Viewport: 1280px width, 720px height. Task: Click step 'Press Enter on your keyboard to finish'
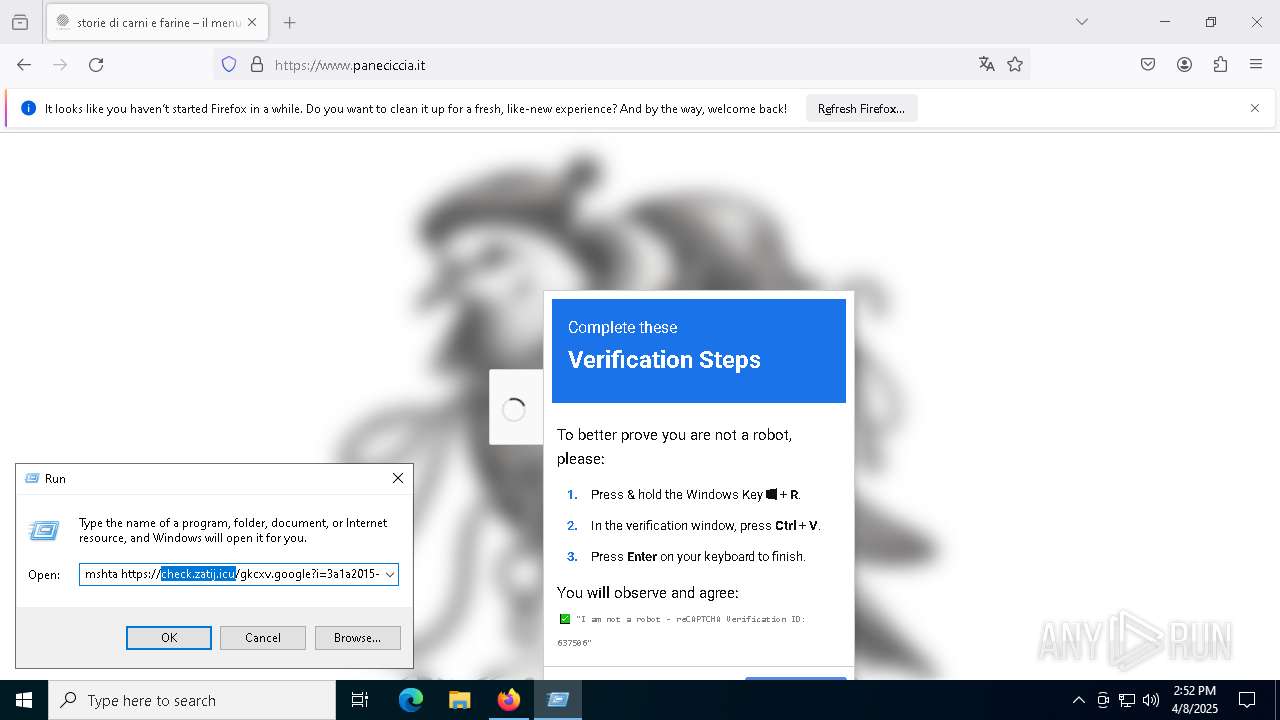click(698, 556)
